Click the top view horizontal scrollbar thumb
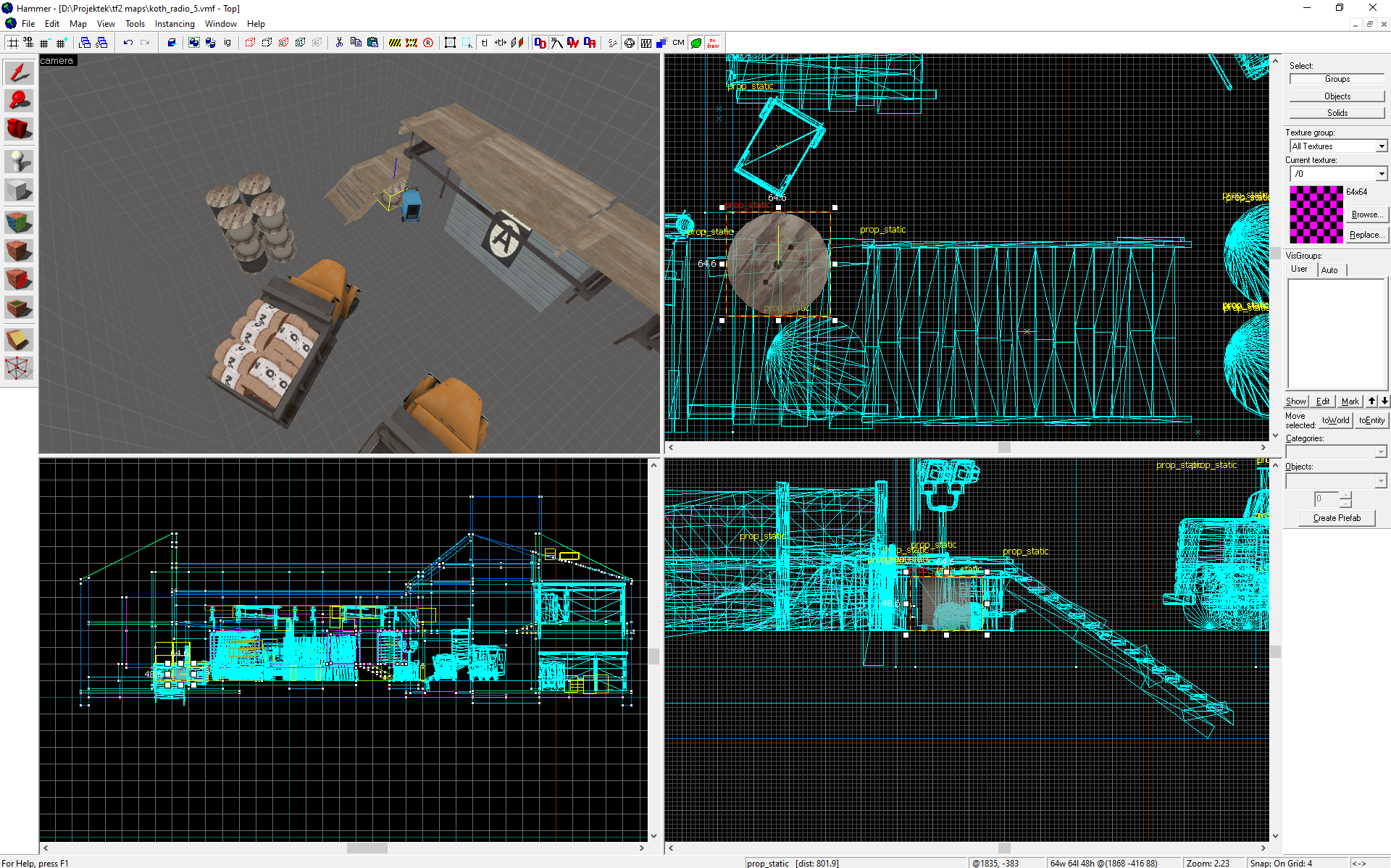The image size is (1391, 868). click(x=1004, y=448)
